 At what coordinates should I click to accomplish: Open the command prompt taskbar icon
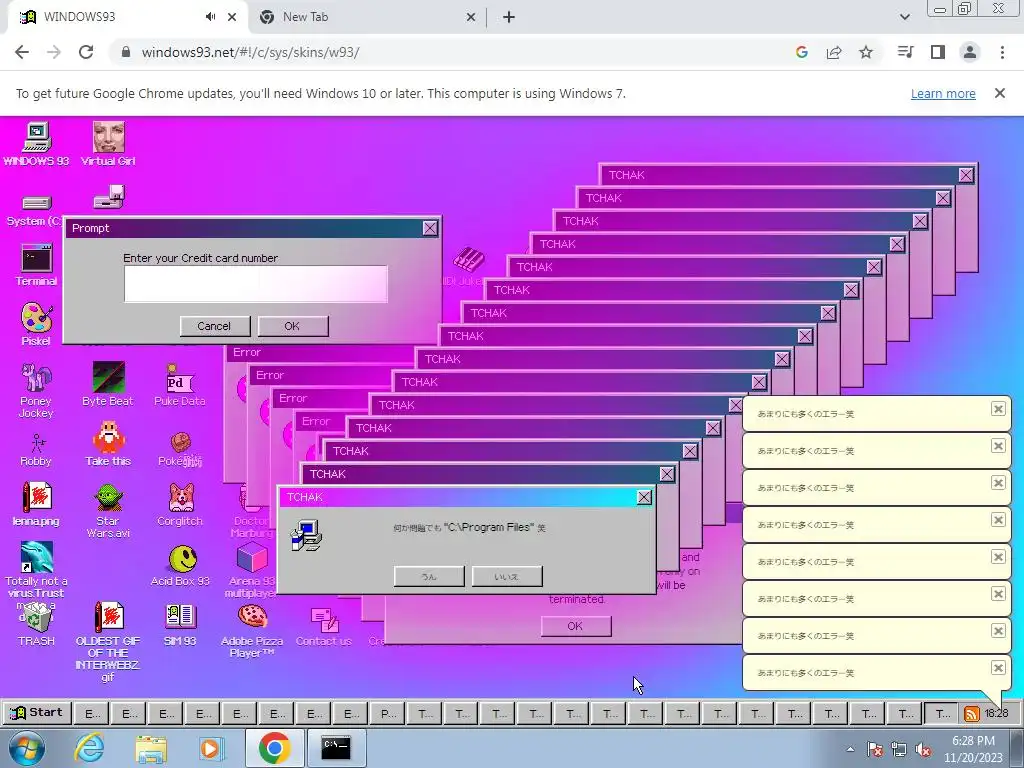[336, 748]
